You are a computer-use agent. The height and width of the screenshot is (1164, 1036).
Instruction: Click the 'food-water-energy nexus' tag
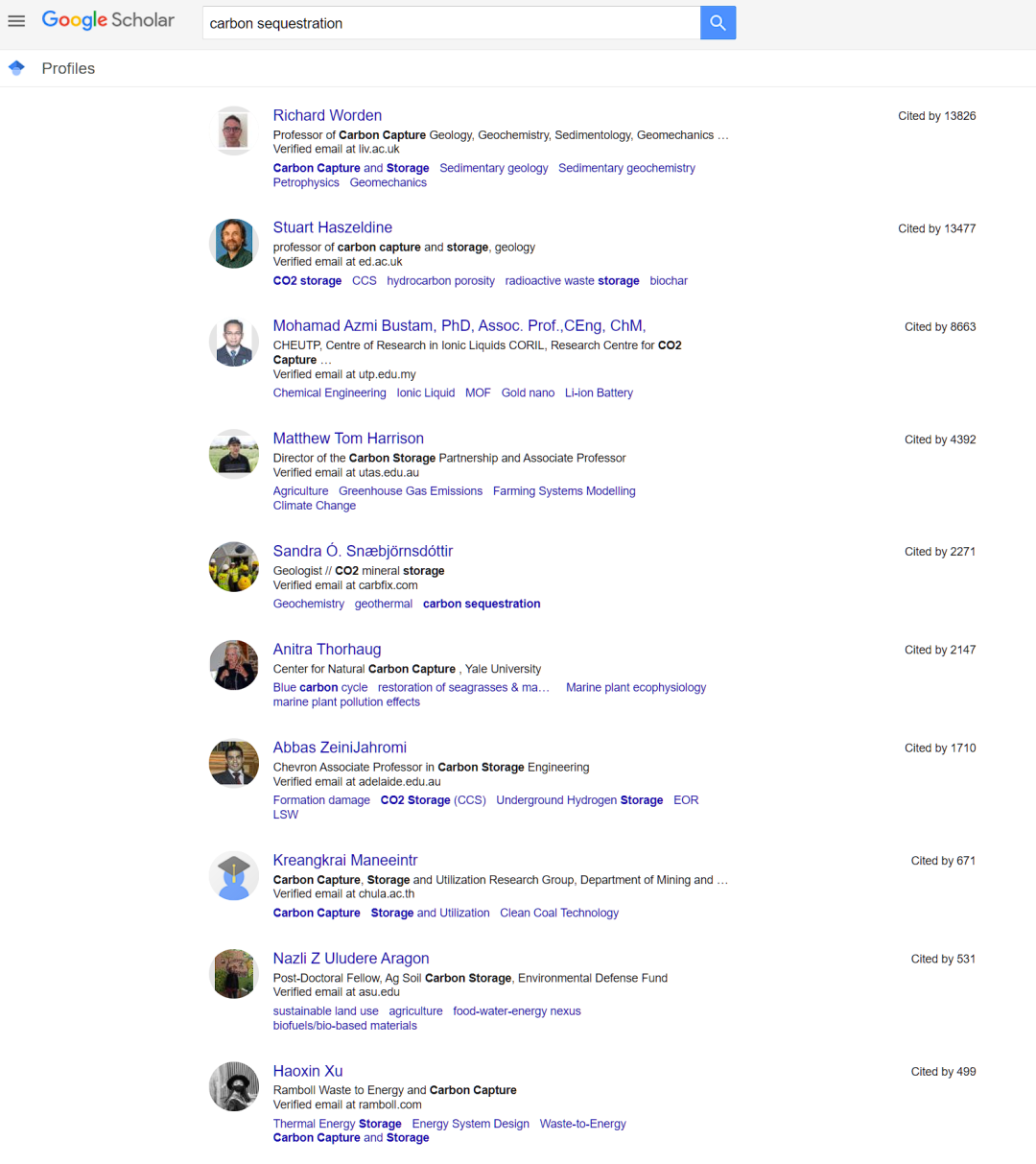point(517,1011)
